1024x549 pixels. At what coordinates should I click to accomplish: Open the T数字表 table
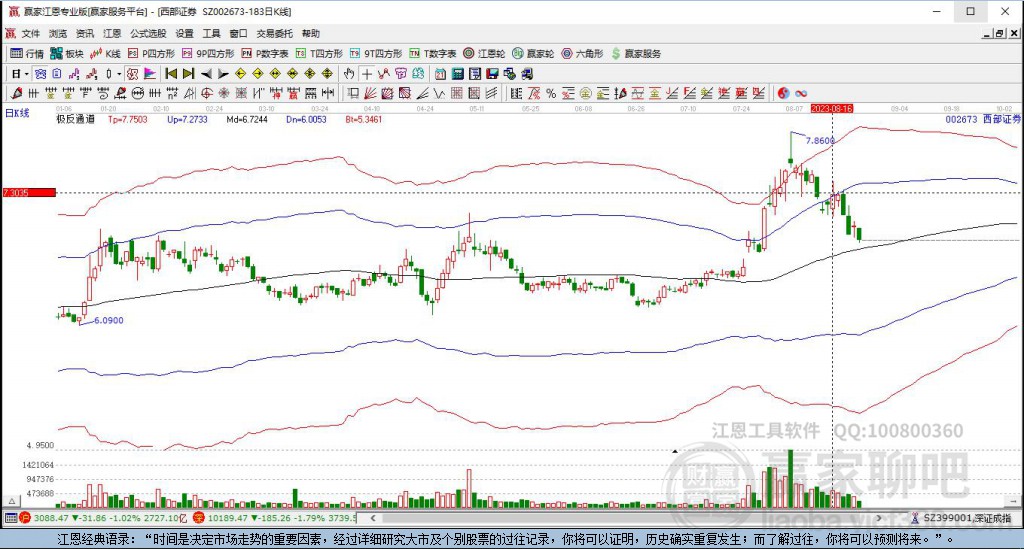[x=433, y=54]
